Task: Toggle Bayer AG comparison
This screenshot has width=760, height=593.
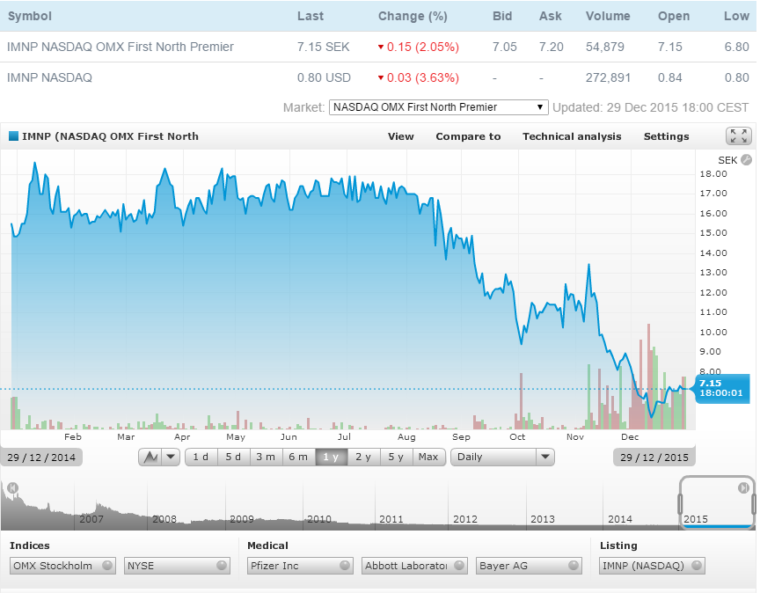Action: 529,565
